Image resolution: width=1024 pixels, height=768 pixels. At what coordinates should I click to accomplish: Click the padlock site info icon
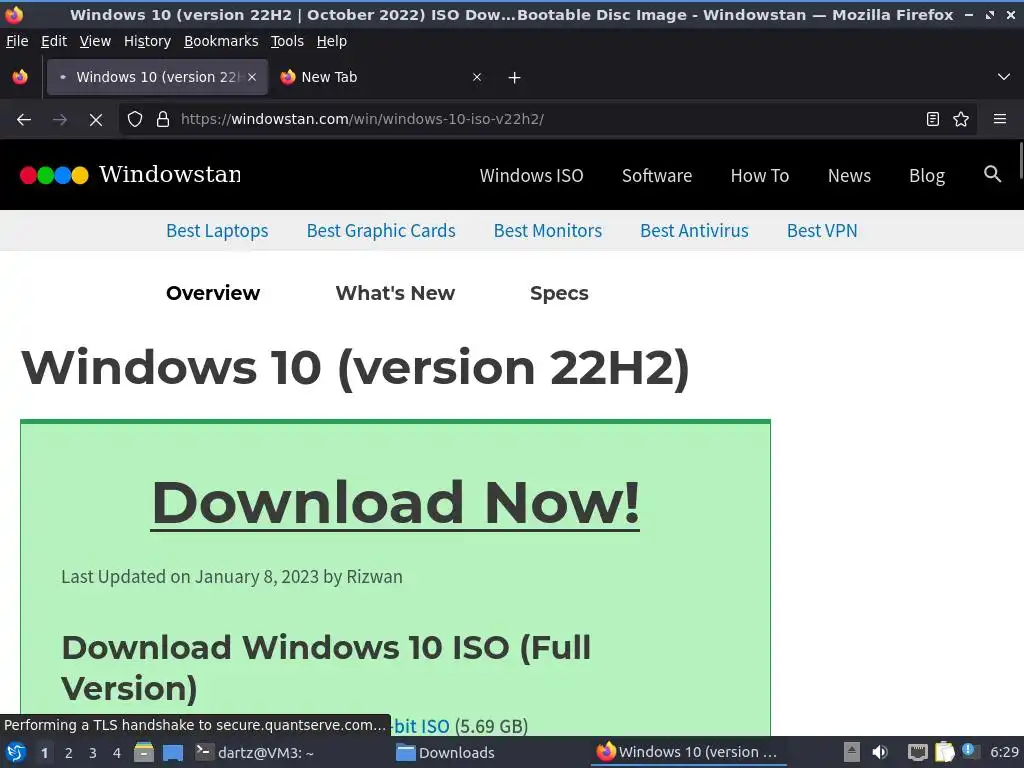163,120
